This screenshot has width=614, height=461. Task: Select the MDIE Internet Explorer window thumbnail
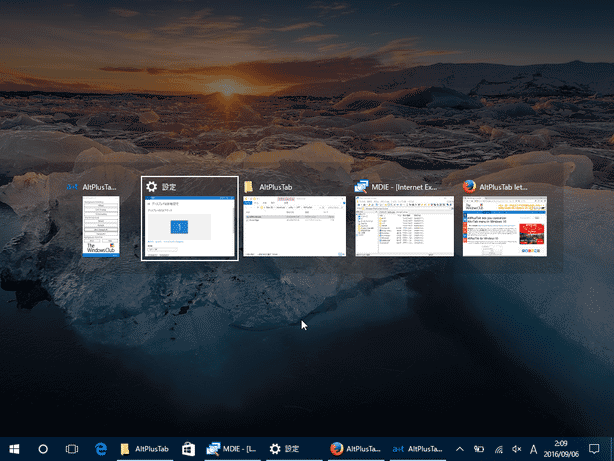pyautogui.click(x=405, y=226)
